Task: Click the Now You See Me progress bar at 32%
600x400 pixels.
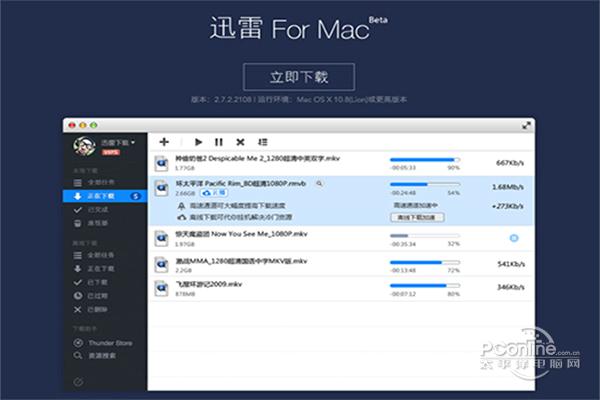Action: click(x=425, y=235)
